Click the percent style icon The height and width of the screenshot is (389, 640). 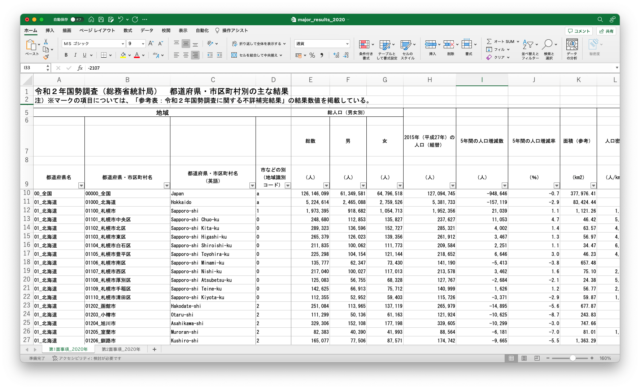[x=312, y=55]
